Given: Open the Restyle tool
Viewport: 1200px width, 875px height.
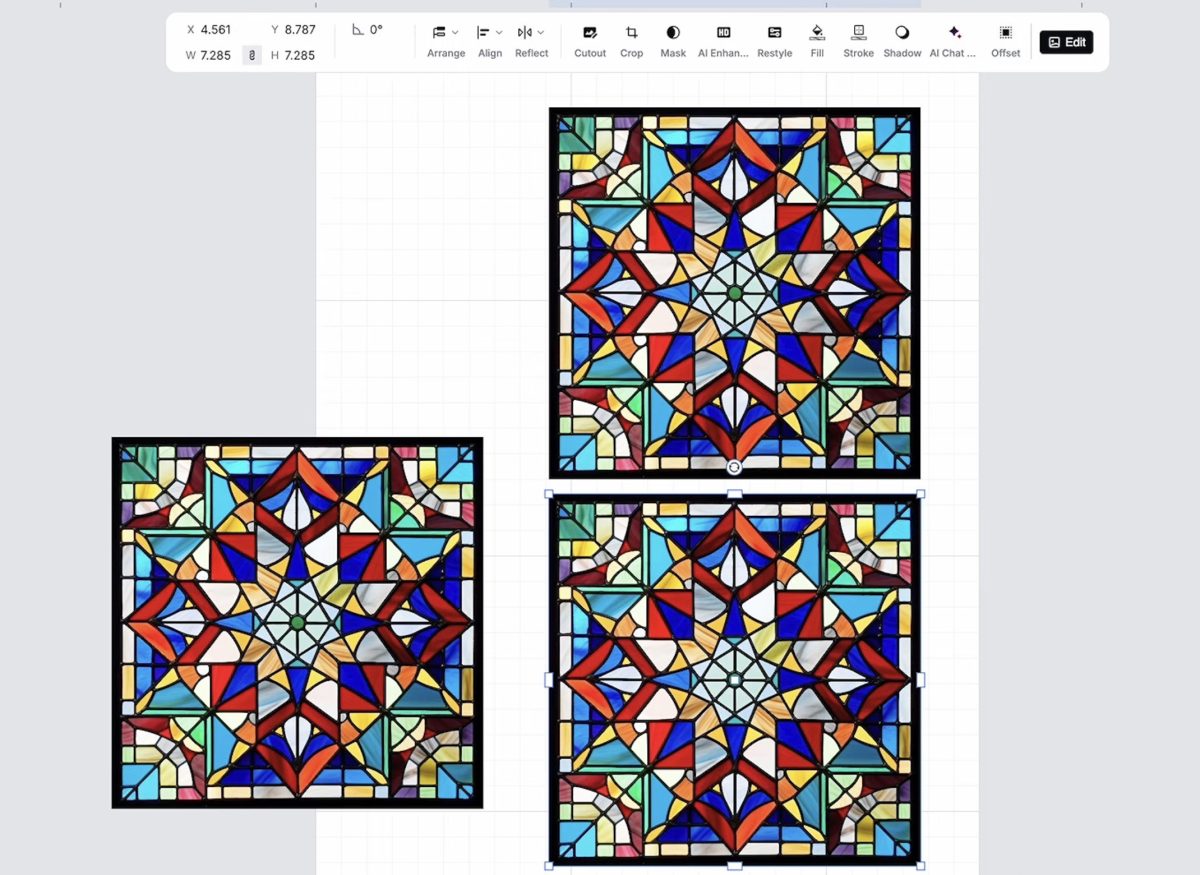Looking at the screenshot, I should click(774, 42).
